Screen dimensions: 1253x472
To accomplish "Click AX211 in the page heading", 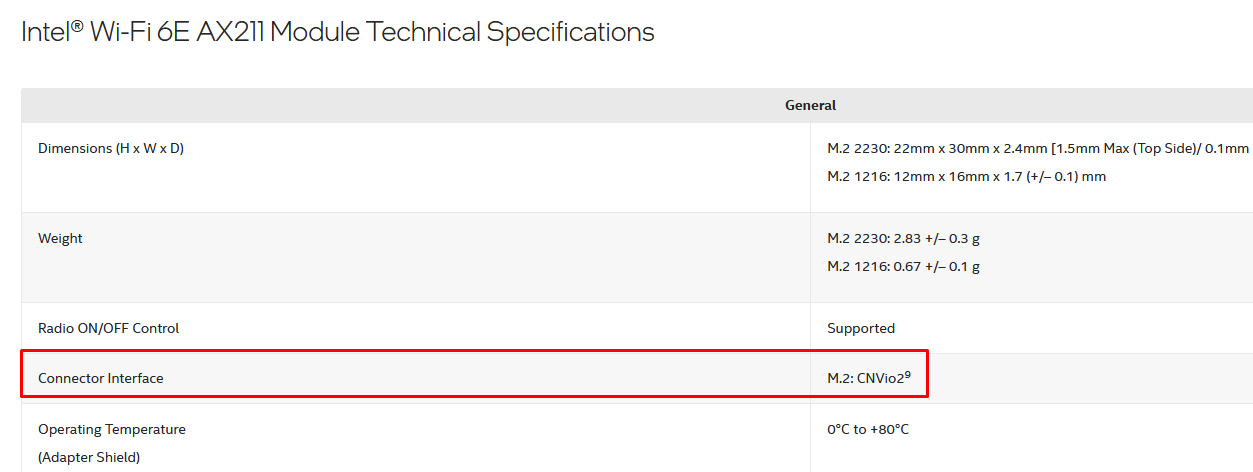I will [231, 32].
